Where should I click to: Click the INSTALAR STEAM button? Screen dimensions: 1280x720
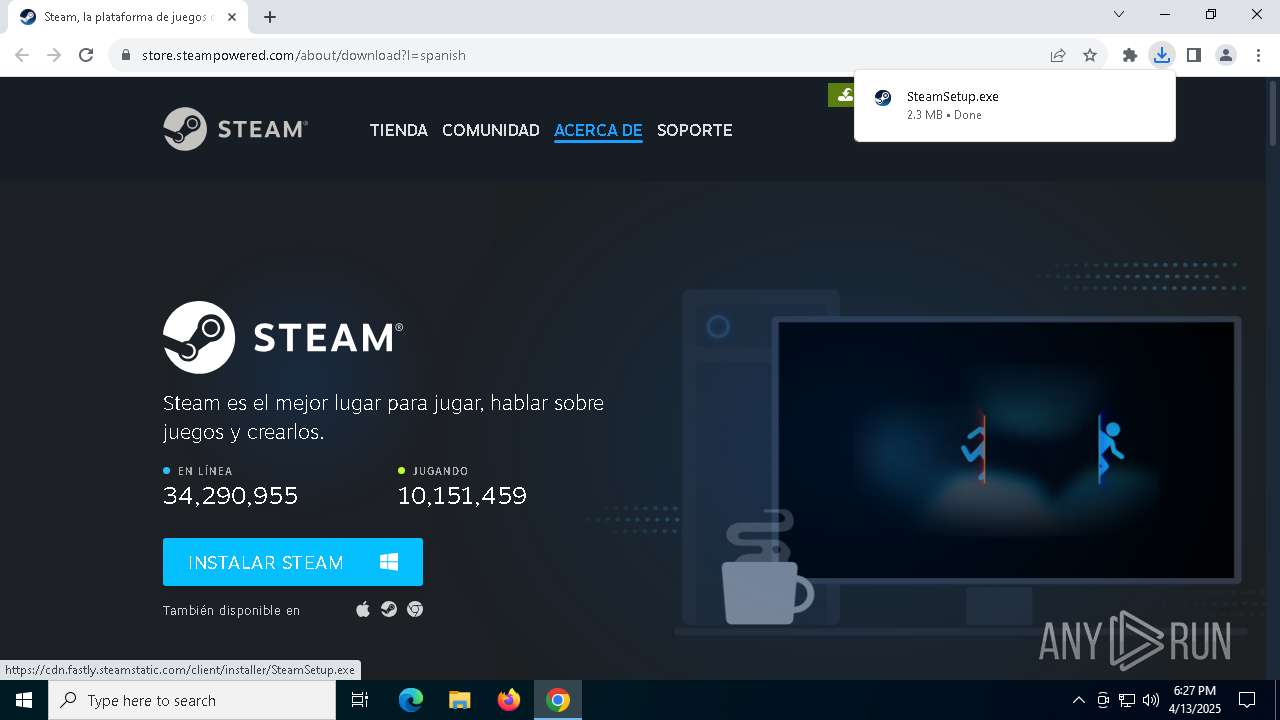tap(293, 562)
